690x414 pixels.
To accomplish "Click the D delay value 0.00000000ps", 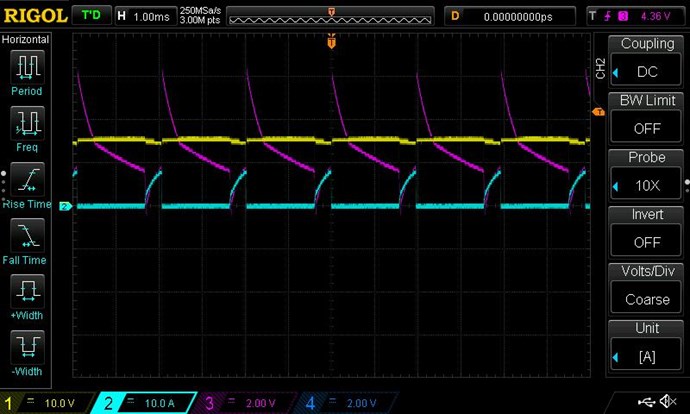I will [510, 16].
